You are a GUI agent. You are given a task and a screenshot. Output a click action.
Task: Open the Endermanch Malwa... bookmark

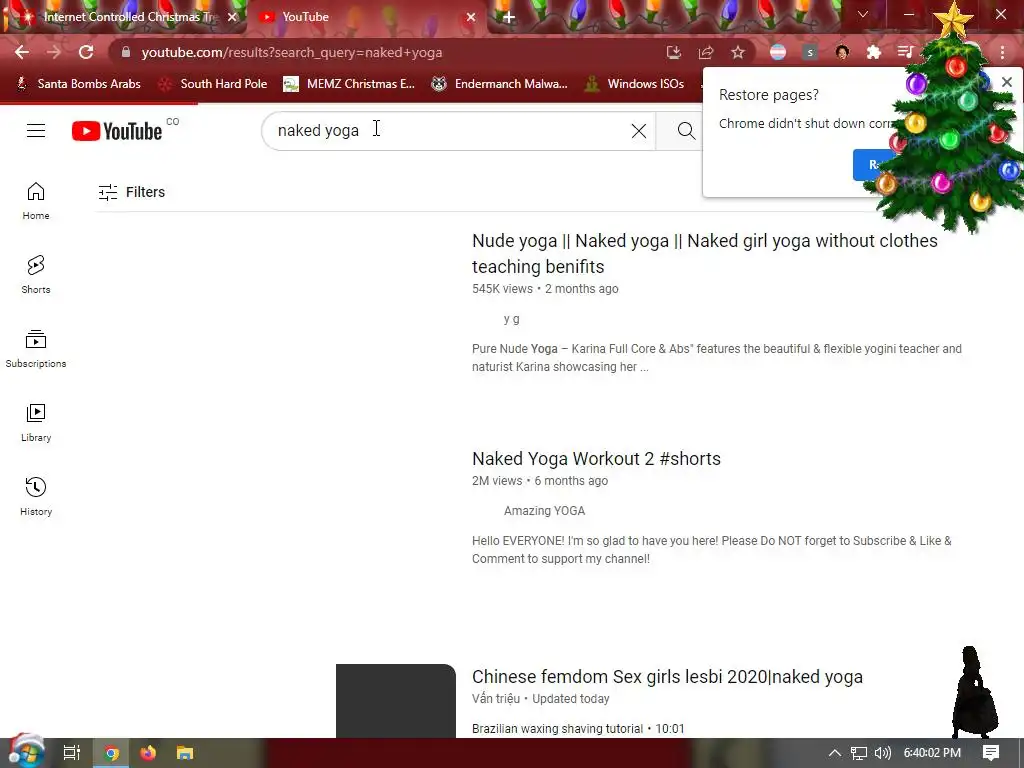tap(500, 84)
